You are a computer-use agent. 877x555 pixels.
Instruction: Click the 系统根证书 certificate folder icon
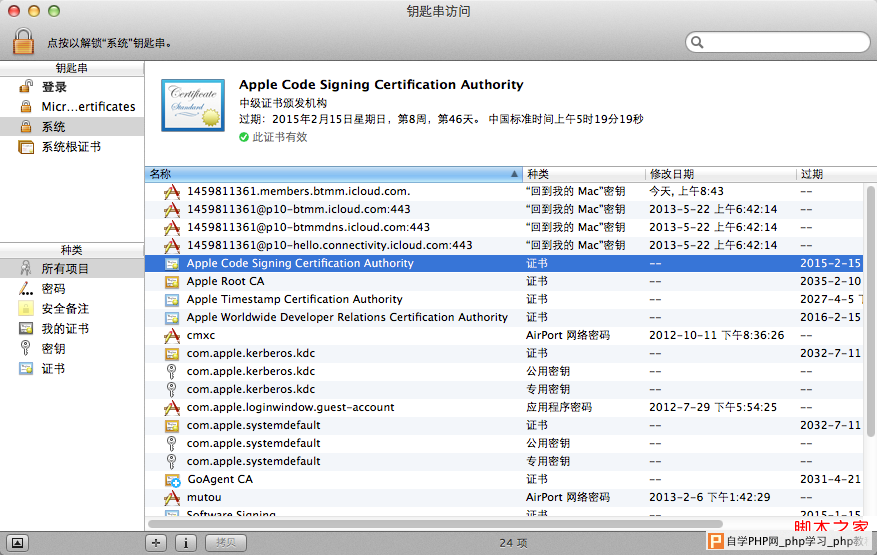click(26, 147)
